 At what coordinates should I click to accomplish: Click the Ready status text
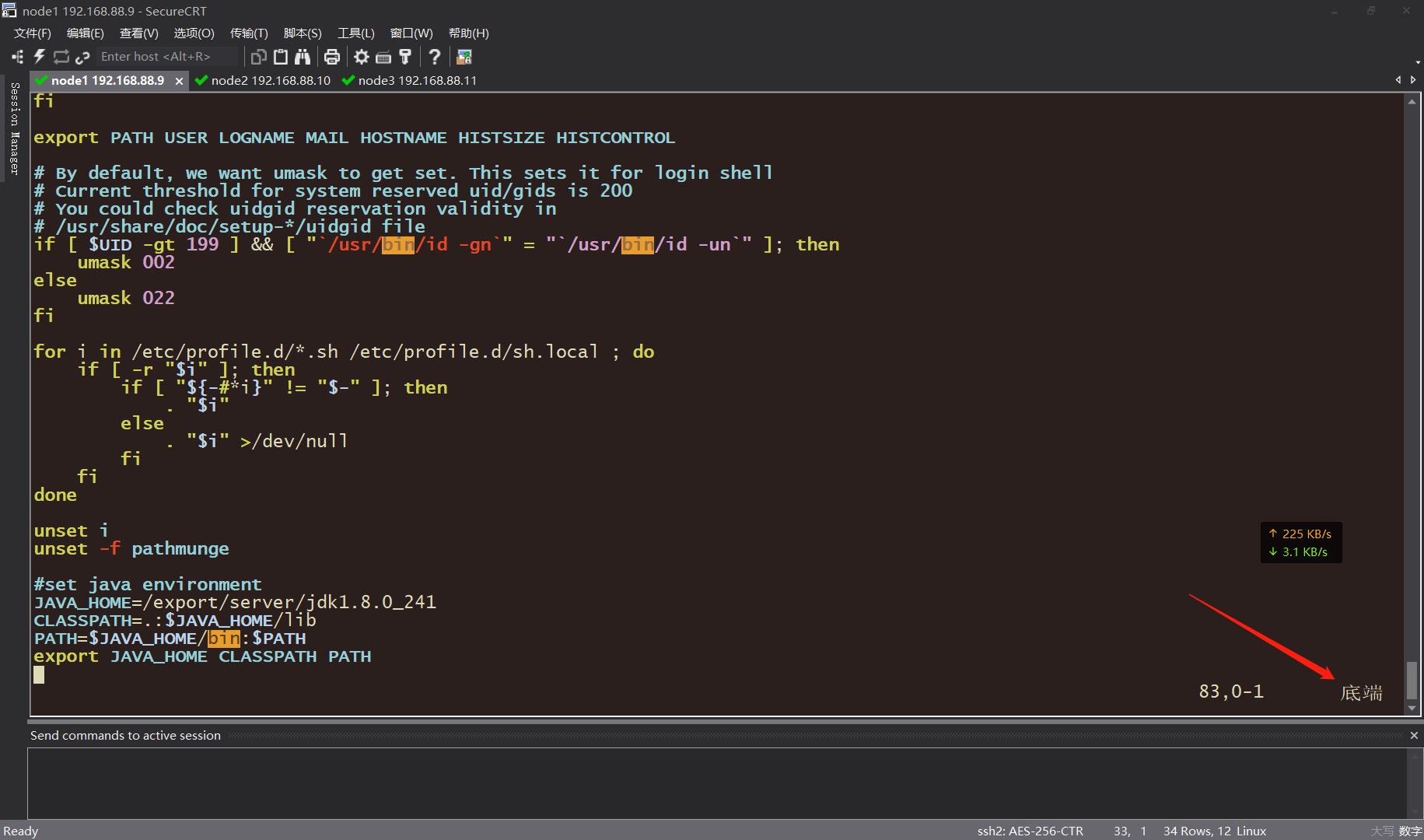point(21,831)
